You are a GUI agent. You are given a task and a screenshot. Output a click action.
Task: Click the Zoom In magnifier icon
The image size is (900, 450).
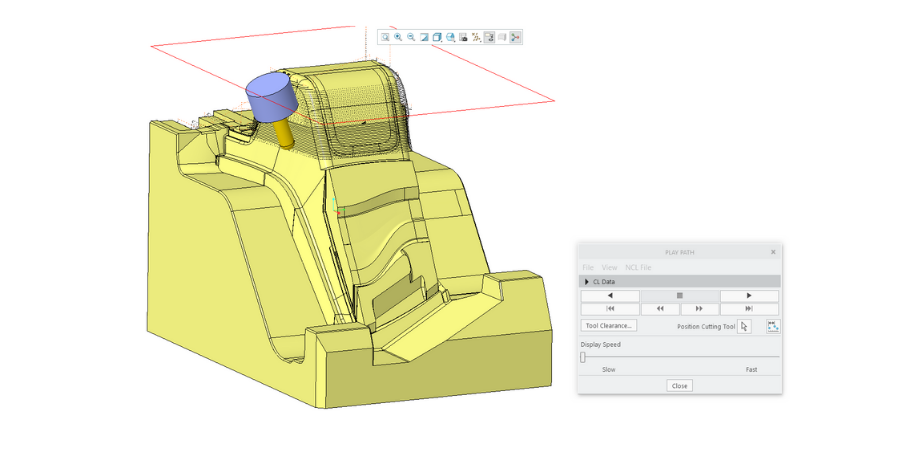click(x=398, y=37)
